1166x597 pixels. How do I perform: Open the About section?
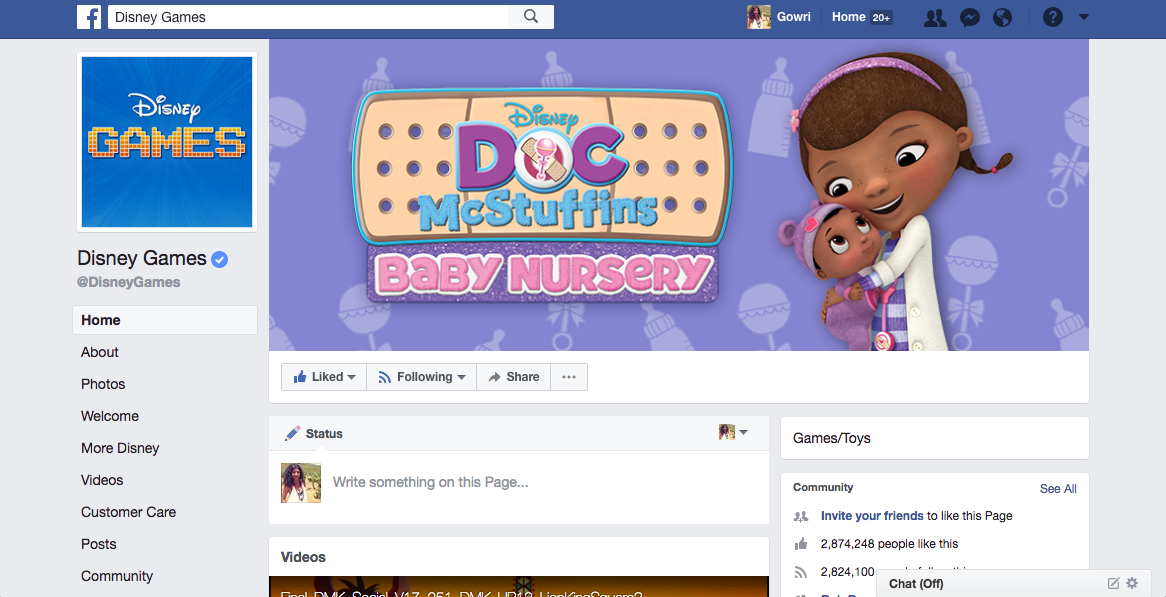point(100,352)
